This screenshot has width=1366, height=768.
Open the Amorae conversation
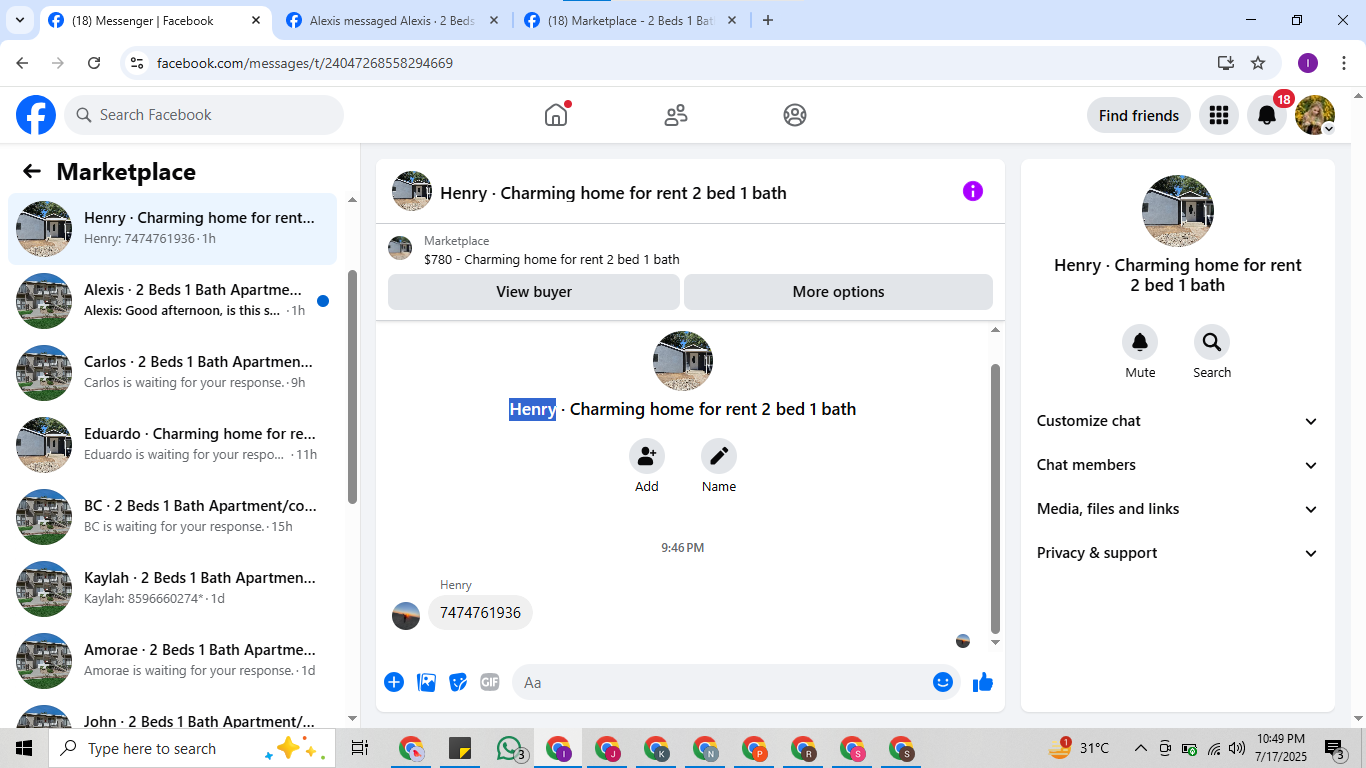(172, 661)
